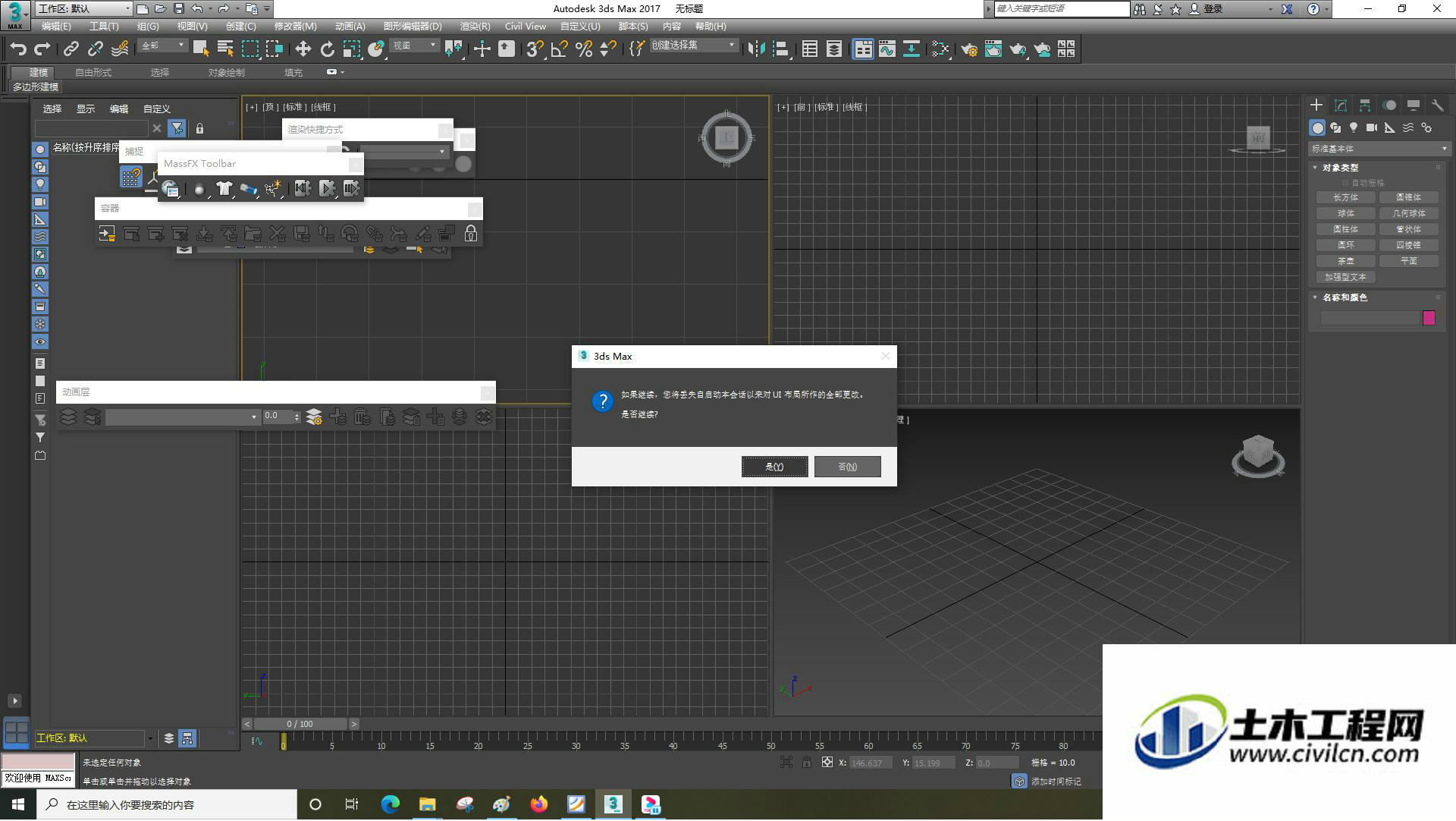Open the Hierarchy panel icon
Screen dimensions: 1456x821
click(x=1365, y=105)
